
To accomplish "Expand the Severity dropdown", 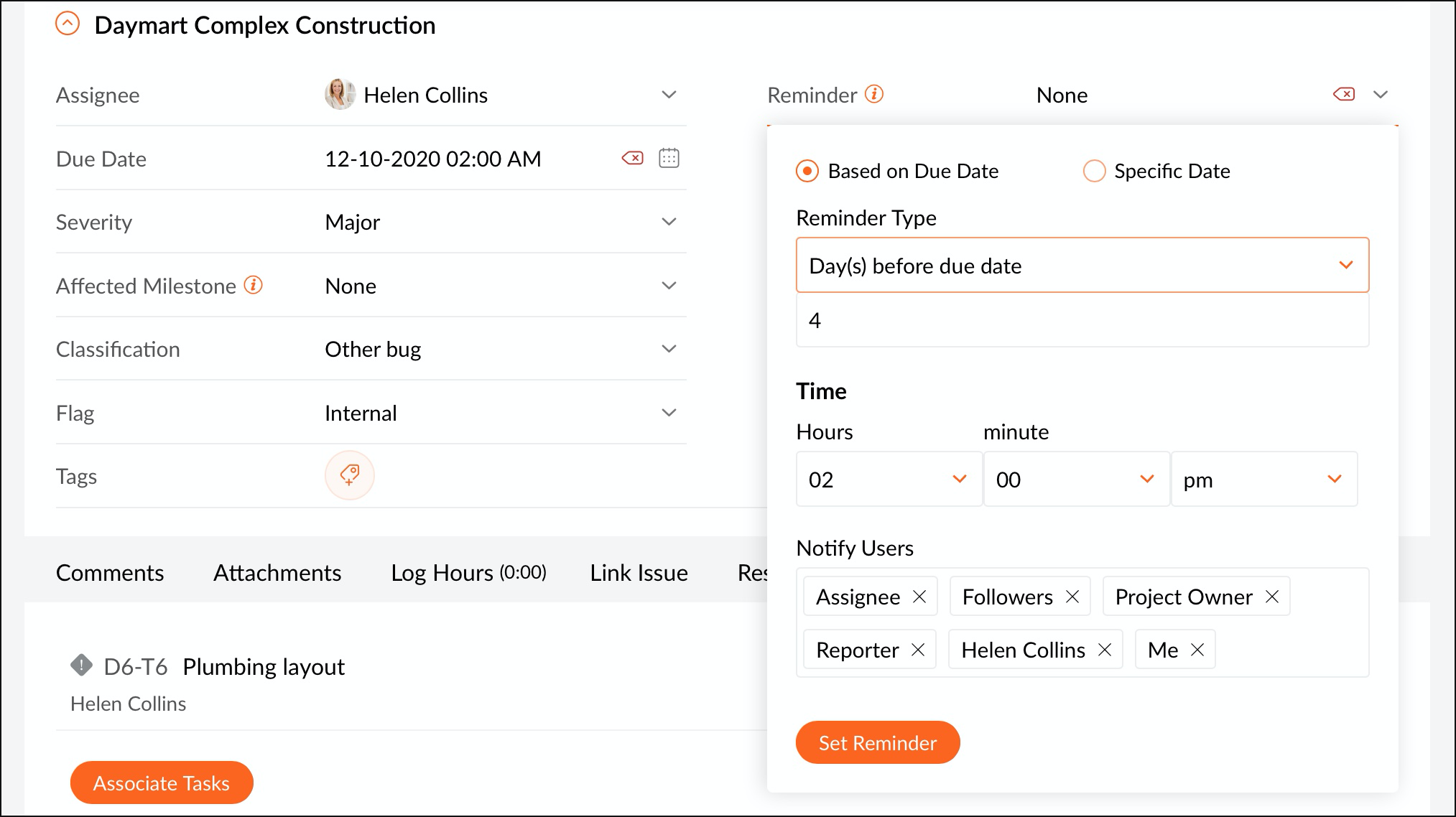I will (669, 222).
